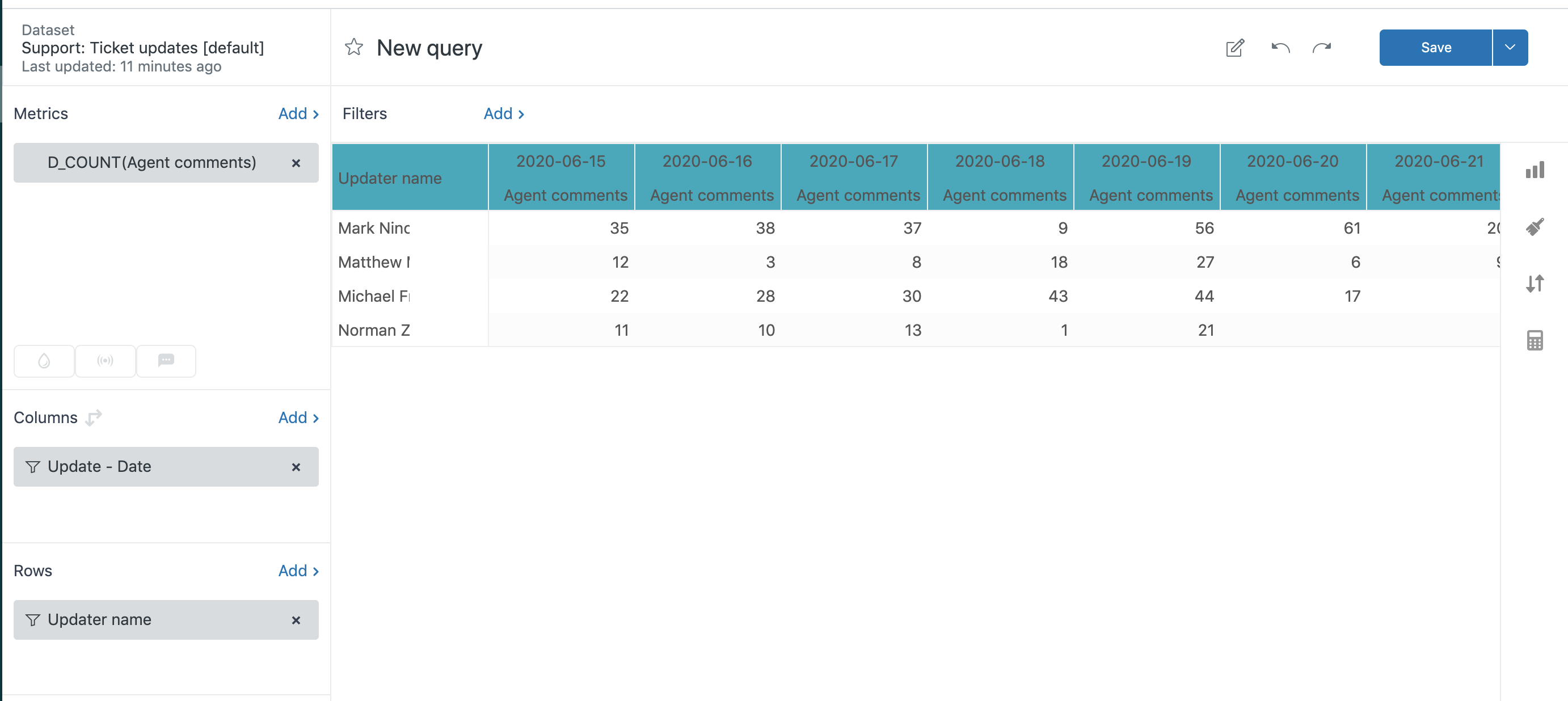
Task: Expand the Save button dropdown arrow
Action: tap(1510, 48)
